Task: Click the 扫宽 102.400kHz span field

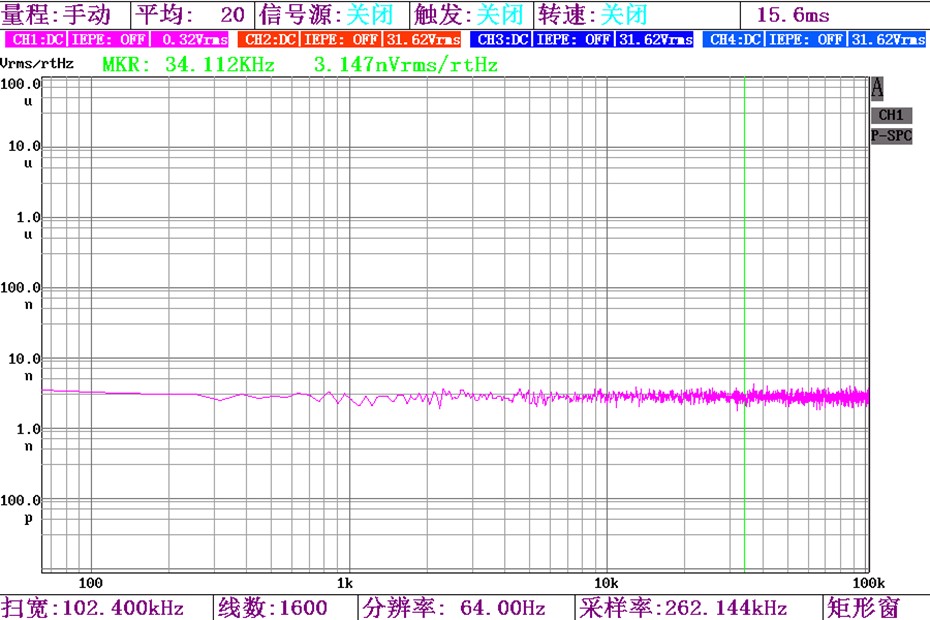Action: [x=106, y=607]
